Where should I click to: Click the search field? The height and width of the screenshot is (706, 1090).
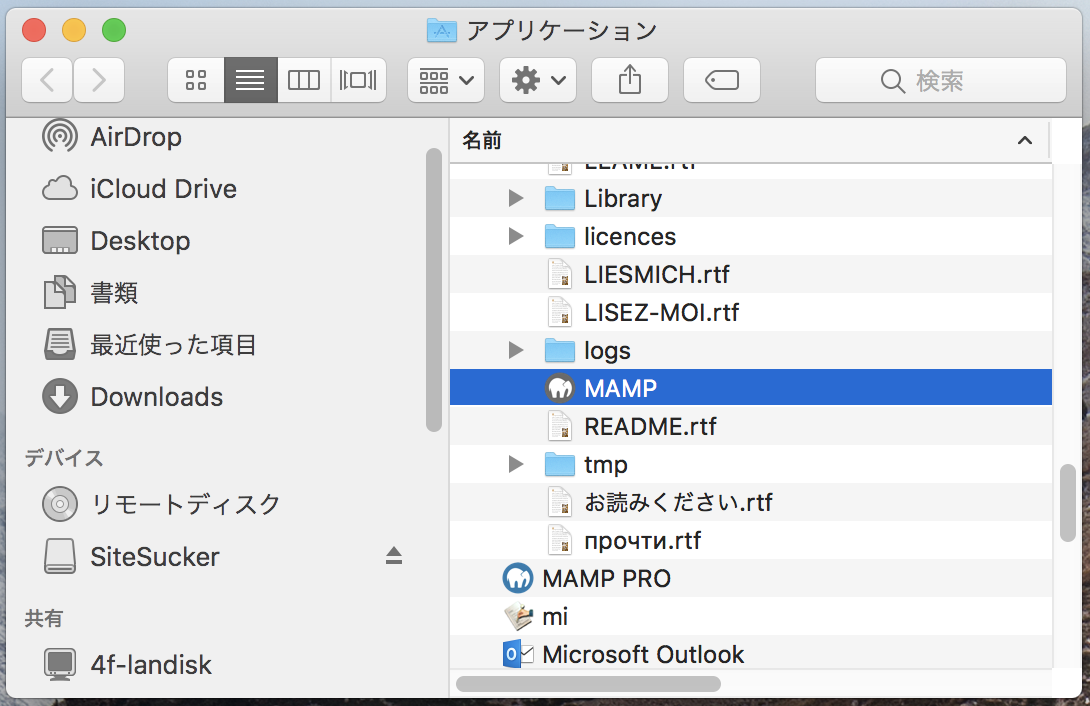940,80
